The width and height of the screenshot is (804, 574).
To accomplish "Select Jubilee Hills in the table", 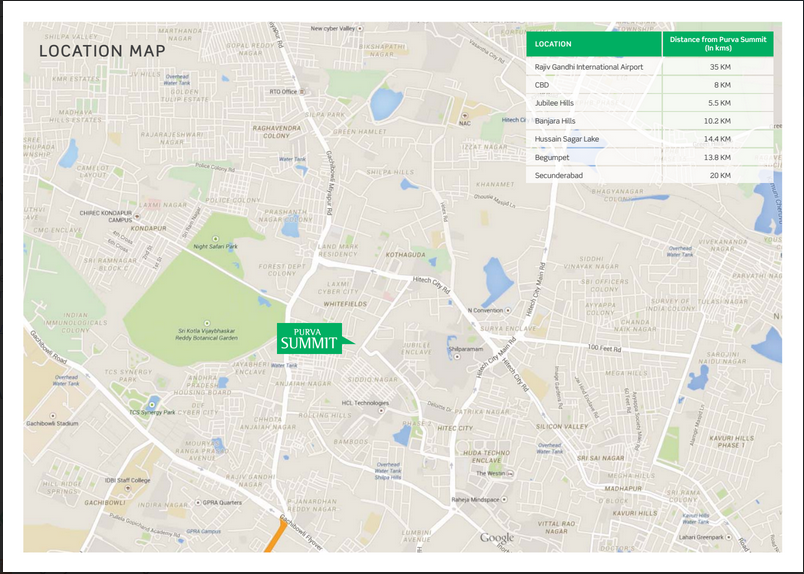I will [x=554, y=103].
